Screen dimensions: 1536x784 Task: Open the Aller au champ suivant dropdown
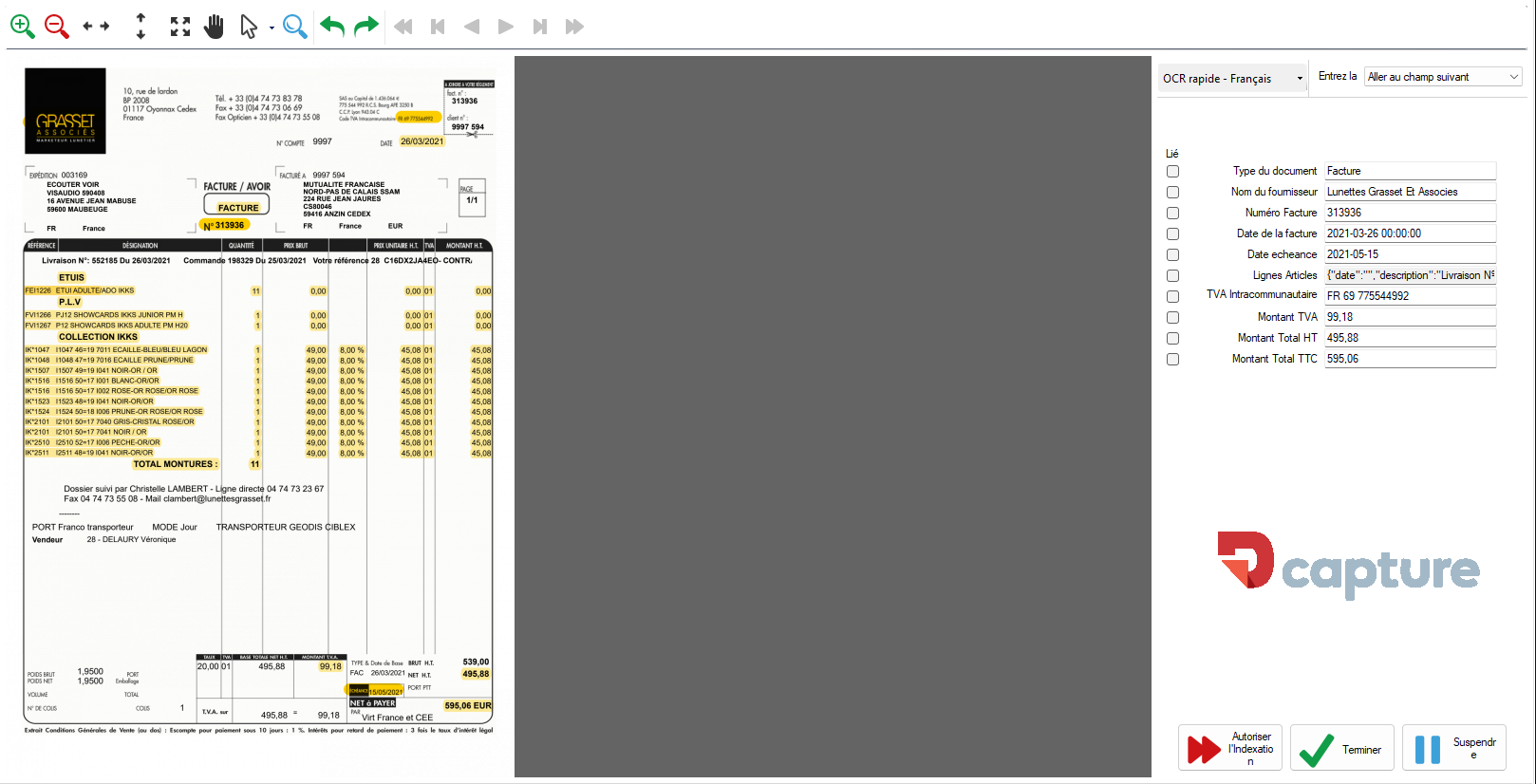coord(1443,77)
